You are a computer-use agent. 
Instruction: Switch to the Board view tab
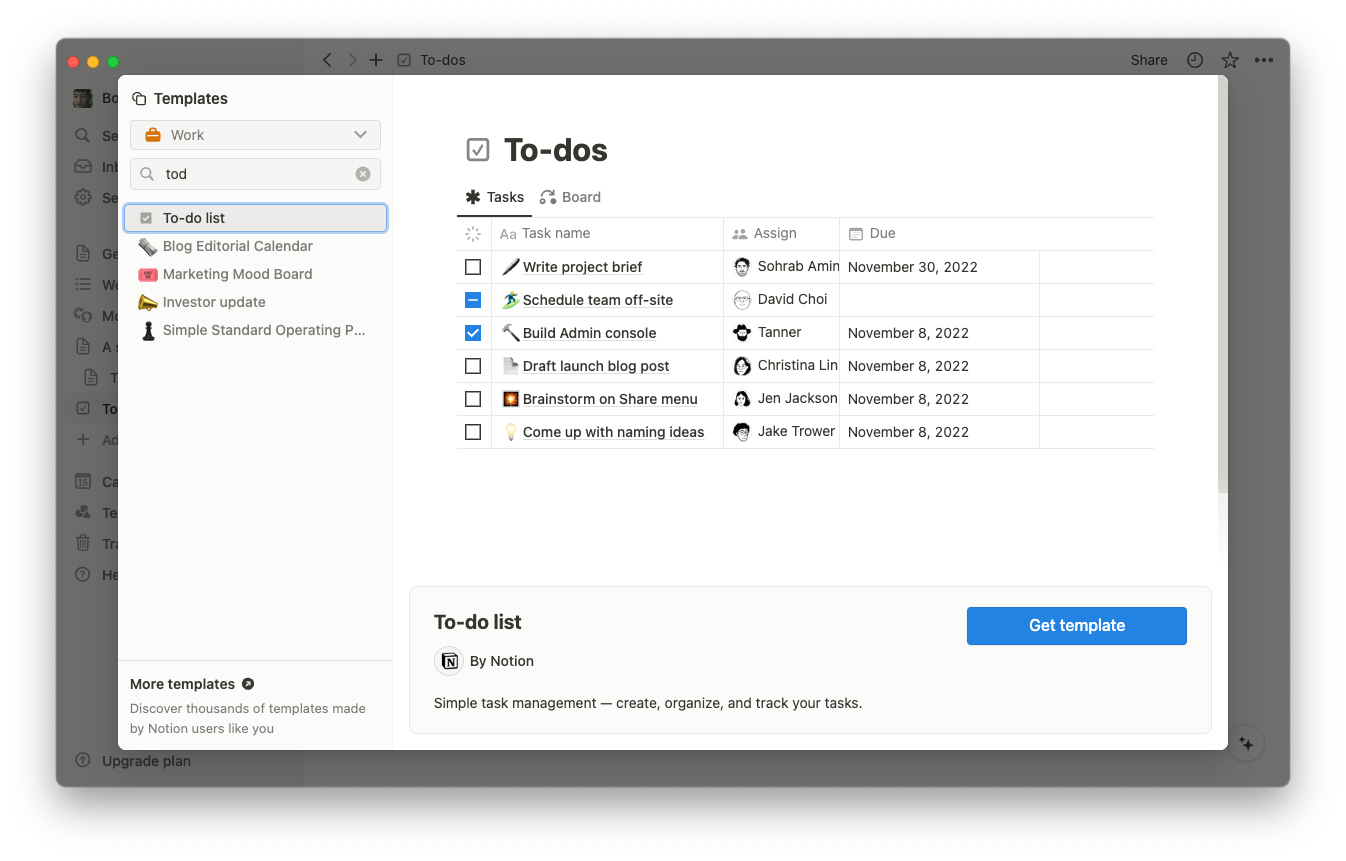point(570,197)
